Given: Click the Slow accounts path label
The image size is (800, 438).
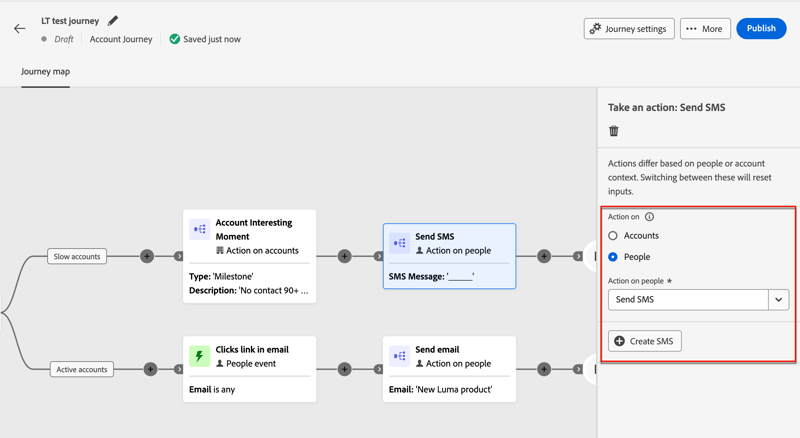Looking at the screenshot, I should [77, 257].
